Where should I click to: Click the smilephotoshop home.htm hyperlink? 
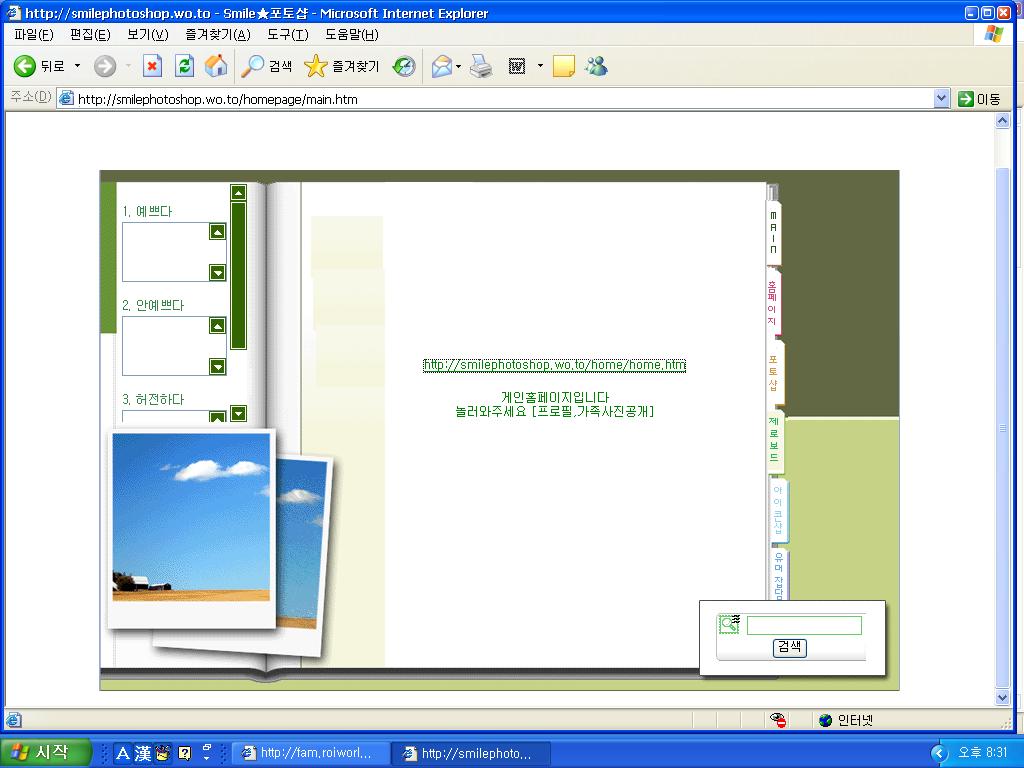click(x=554, y=365)
